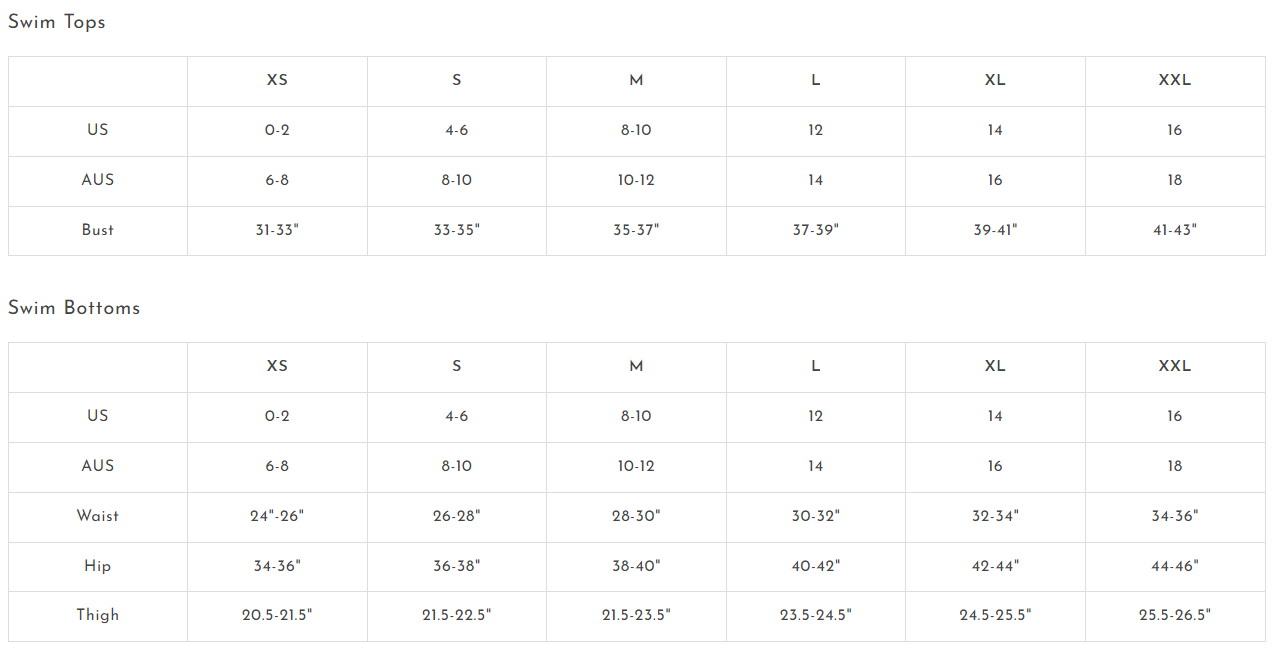This screenshot has height=655, width=1277.
Task: Click the Thigh row label
Action: 98,615
